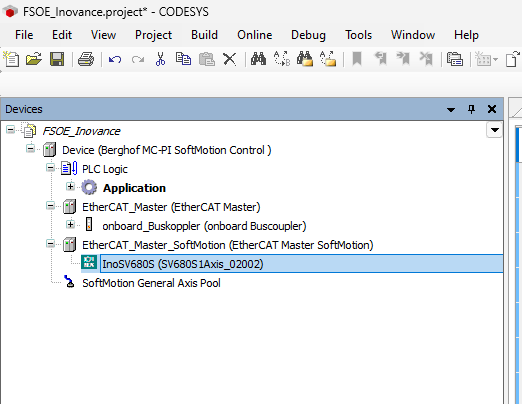Expand the onboard_Buskoppler node
Screen dimensions: 522x404
click(x=70, y=225)
